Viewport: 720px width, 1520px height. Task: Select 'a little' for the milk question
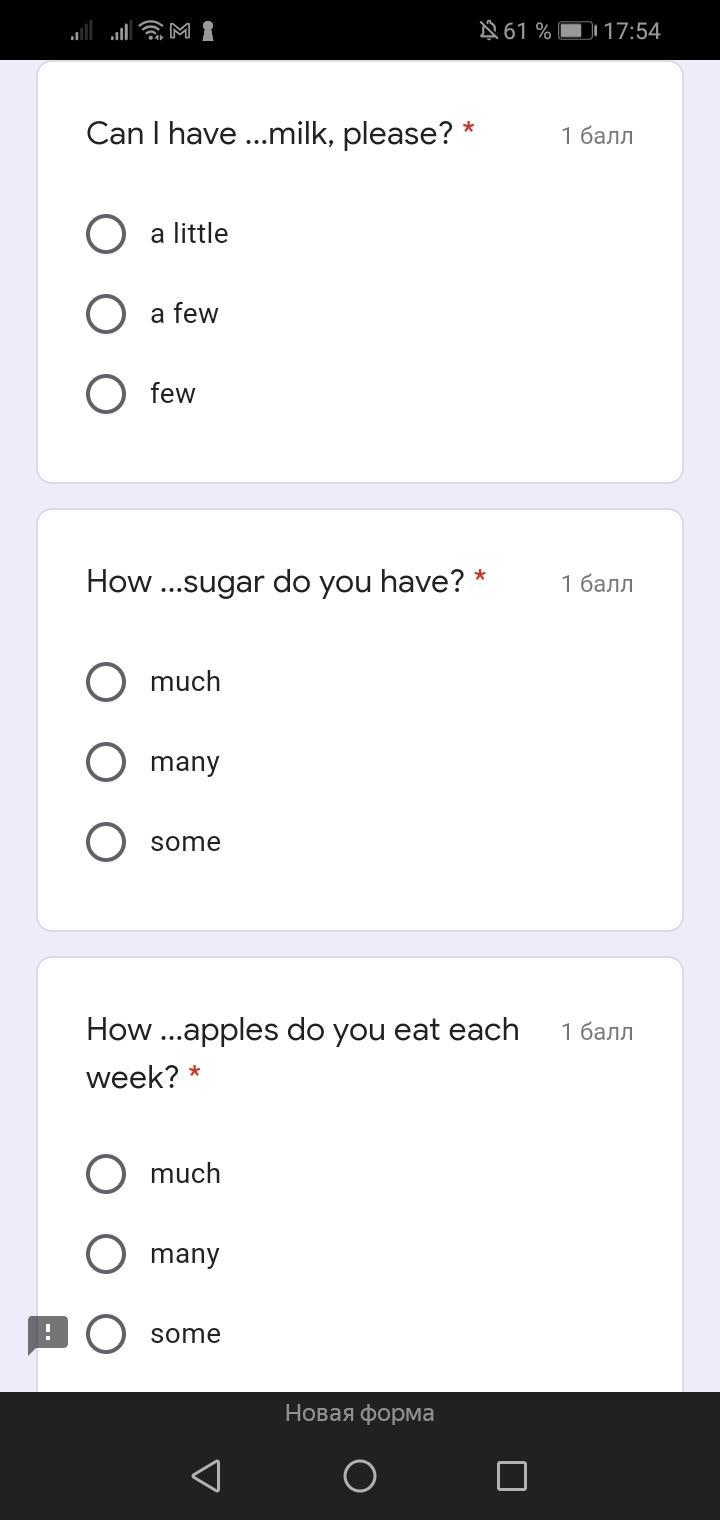click(x=106, y=234)
